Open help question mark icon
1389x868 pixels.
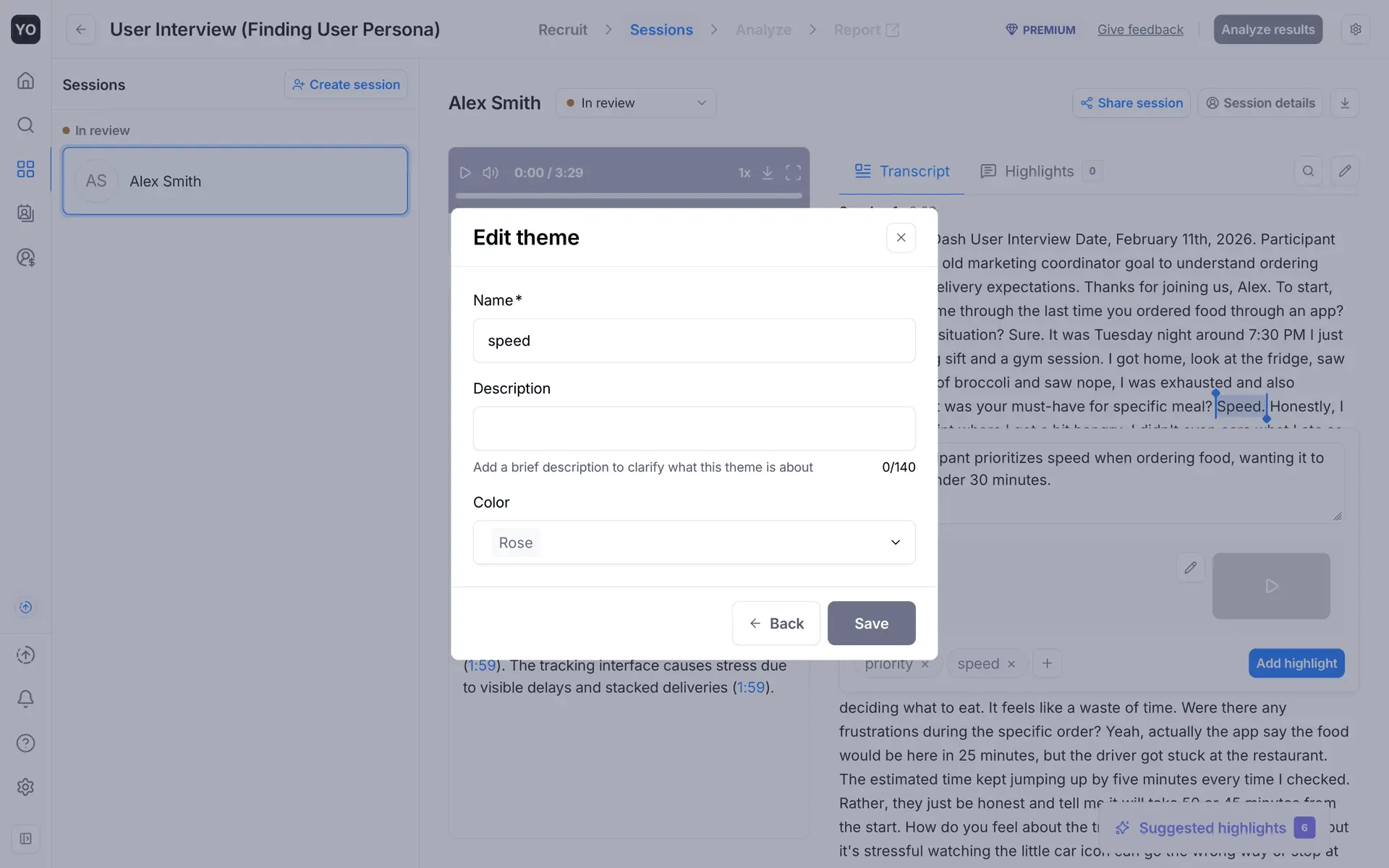(25, 743)
